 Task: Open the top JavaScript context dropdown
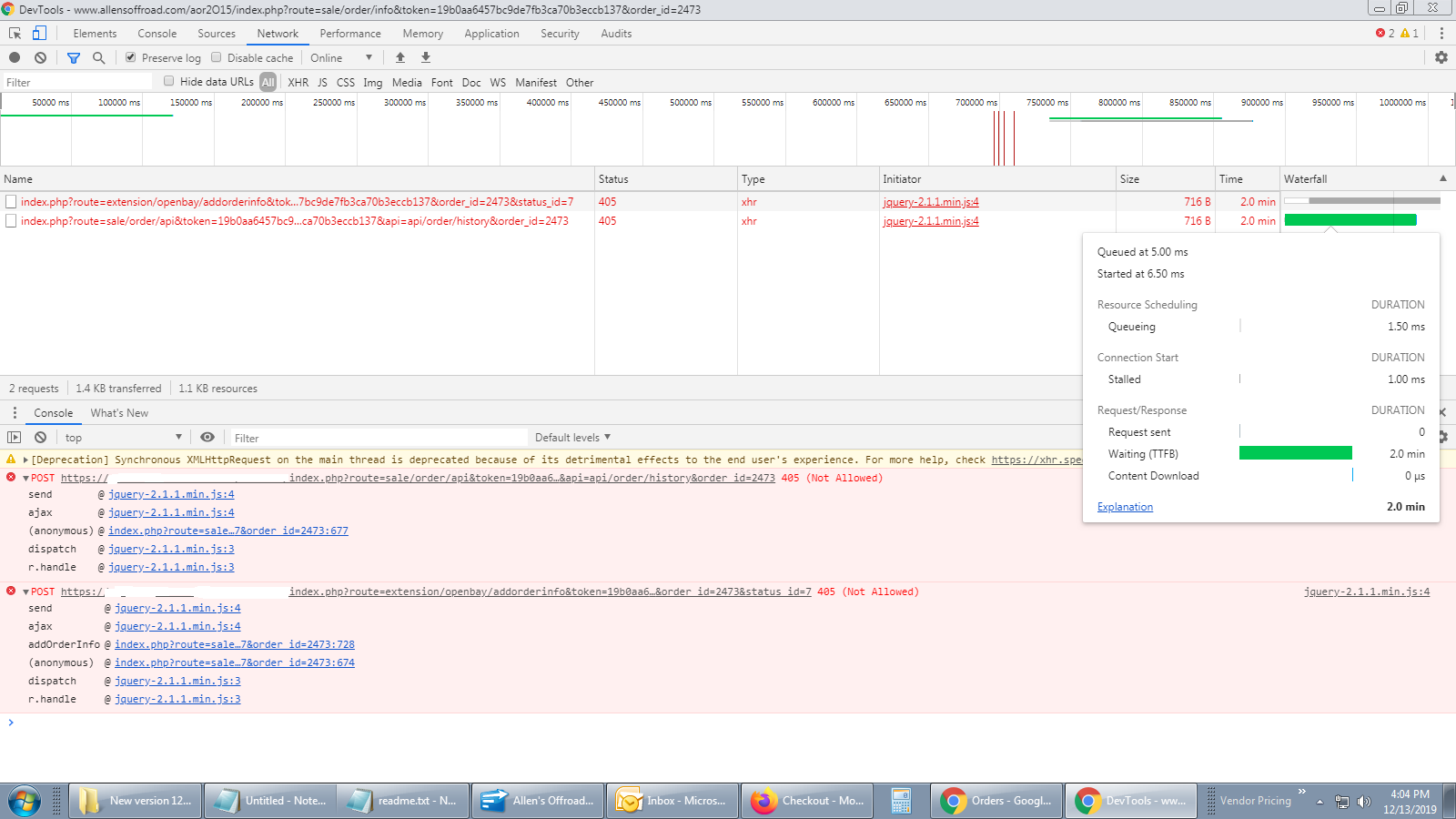(x=123, y=437)
